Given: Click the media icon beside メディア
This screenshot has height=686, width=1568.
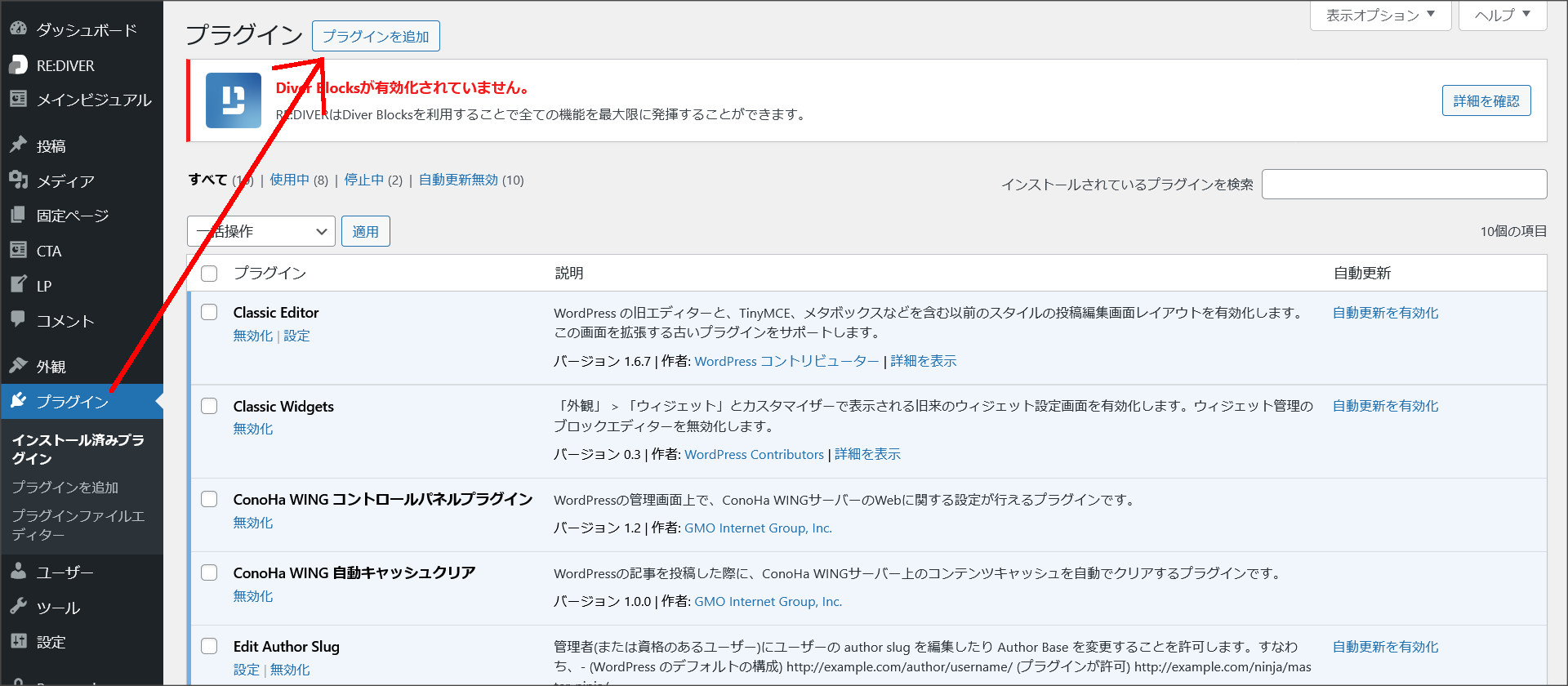Looking at the screenshot, I should coord(18,180).
